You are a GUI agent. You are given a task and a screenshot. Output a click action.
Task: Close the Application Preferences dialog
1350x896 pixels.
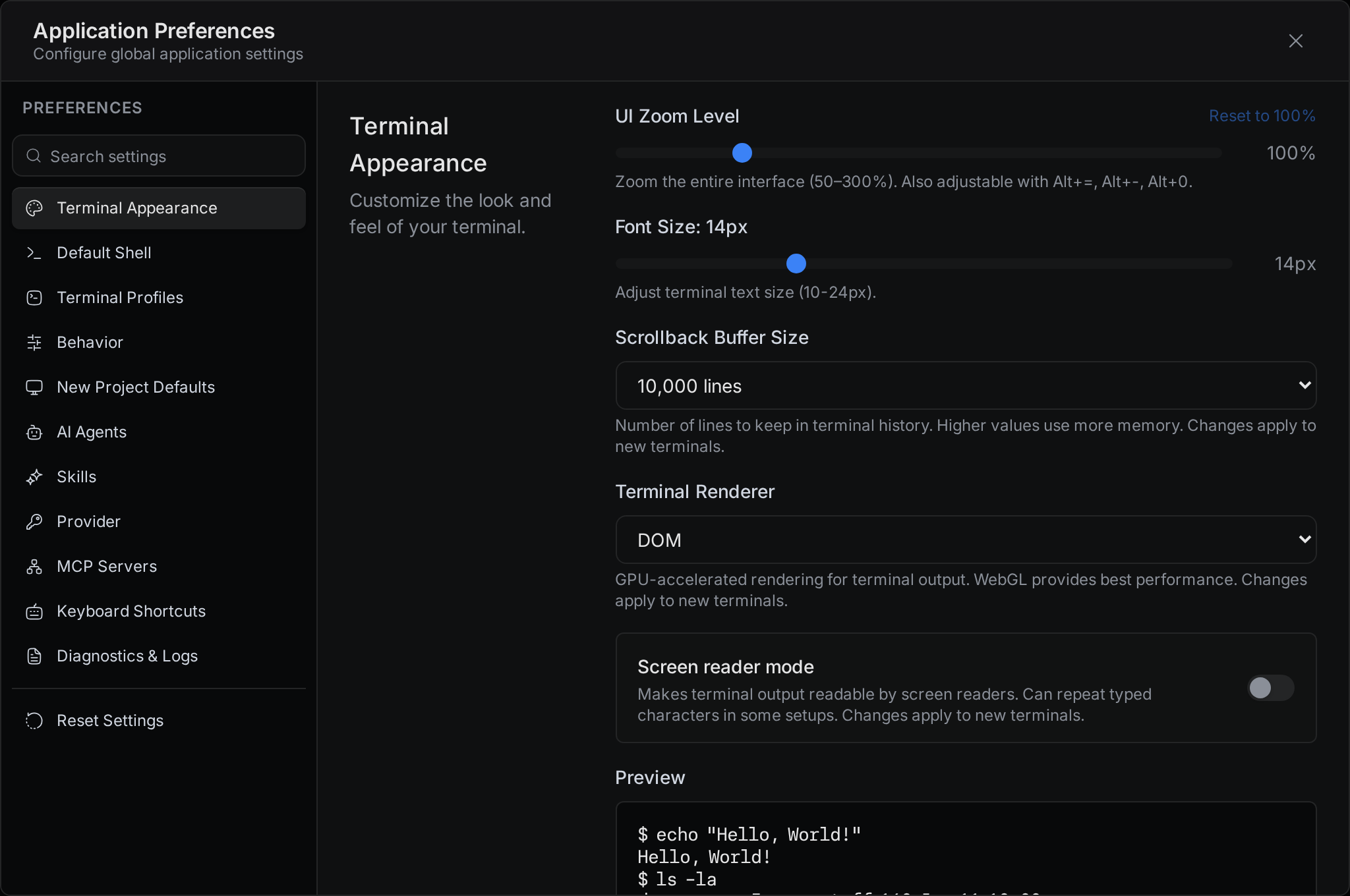point(1296,41)
